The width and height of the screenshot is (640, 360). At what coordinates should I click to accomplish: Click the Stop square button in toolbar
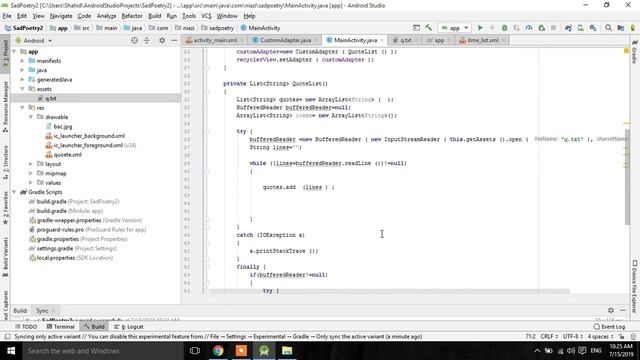pos(553,28)
